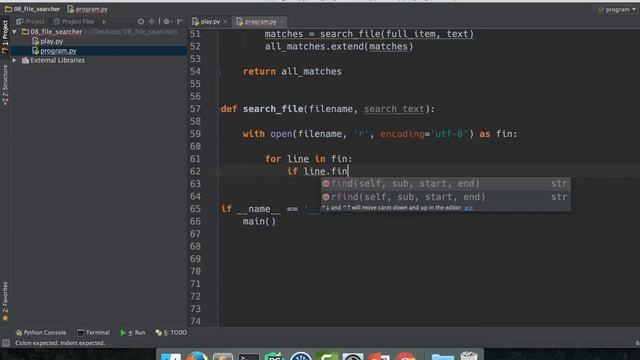Click 08_file_searcher breadcrumb in navigation bar
Viewport: 640px width, 360px height.
pos(32,9)
